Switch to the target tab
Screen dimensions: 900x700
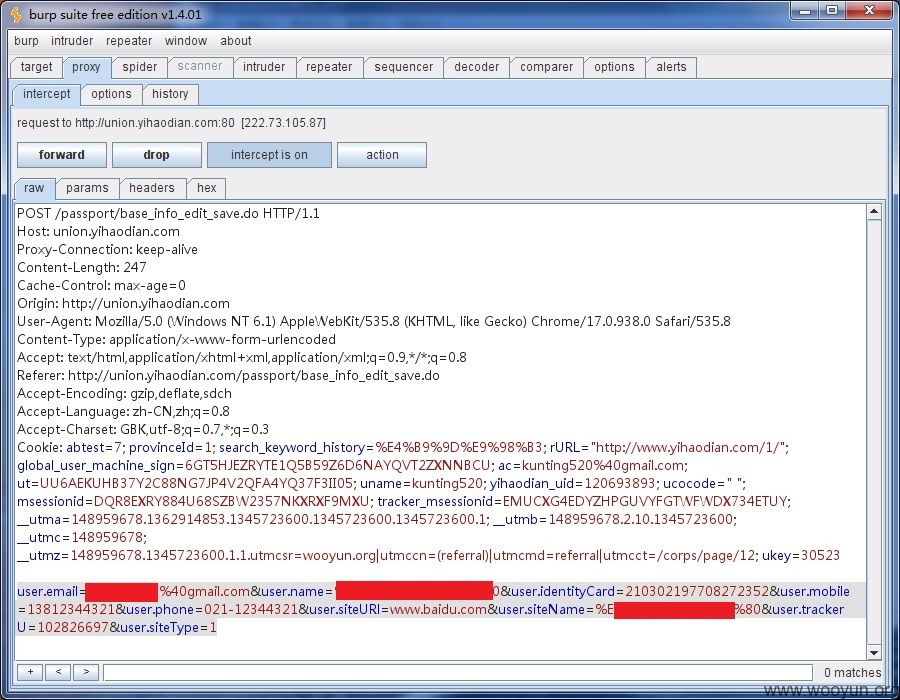click(36, 67)
